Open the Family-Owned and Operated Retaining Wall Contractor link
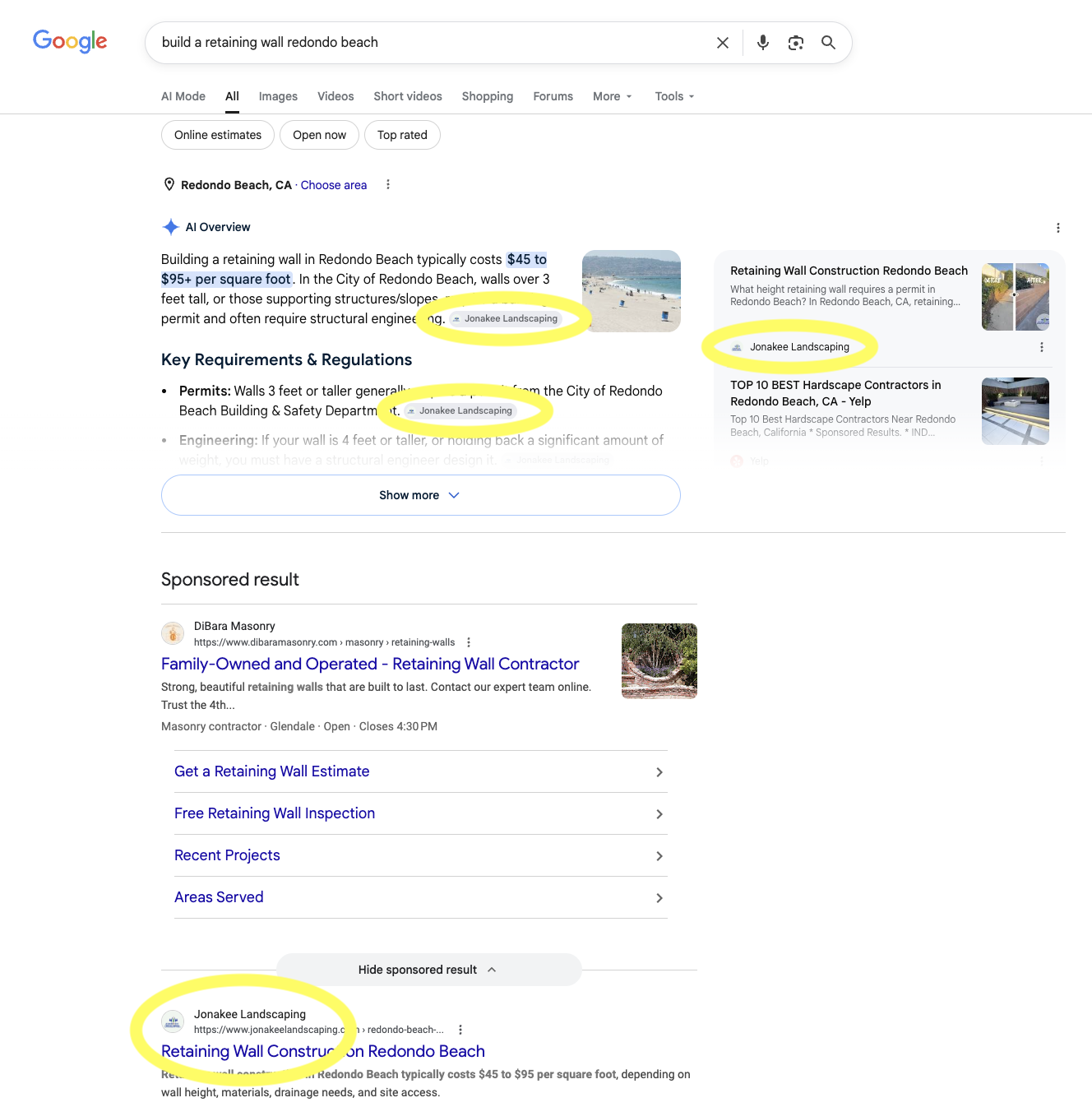1092x1107 pixels. click(x=370, y=664)
